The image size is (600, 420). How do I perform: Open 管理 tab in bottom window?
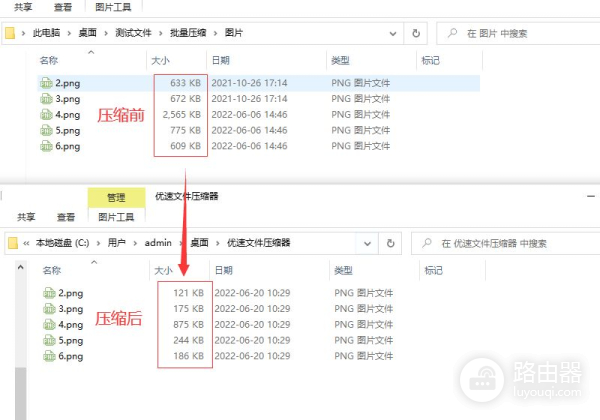click(116, 197)
